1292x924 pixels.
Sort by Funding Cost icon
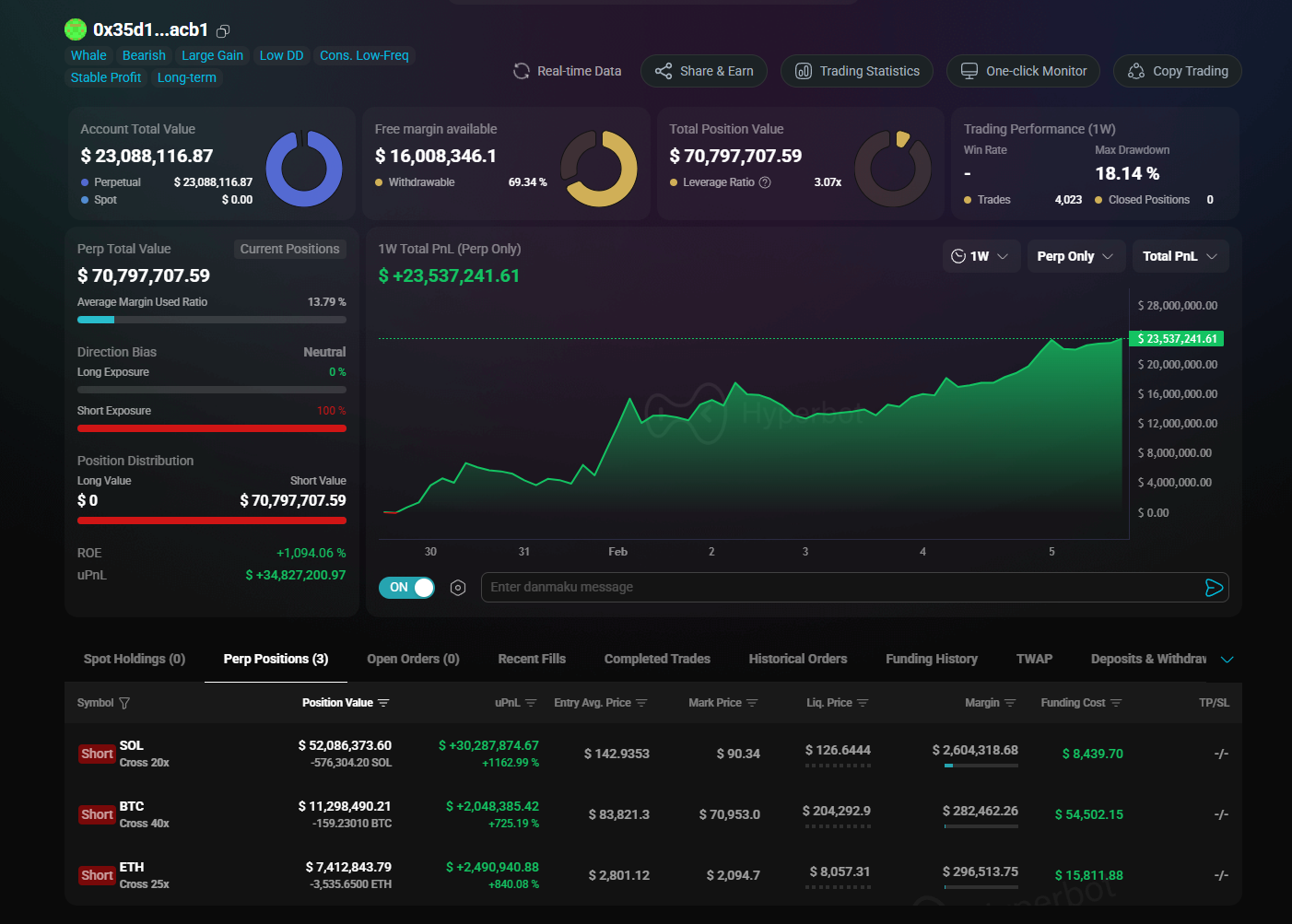pyautogui.click(x=1116, y=703)
